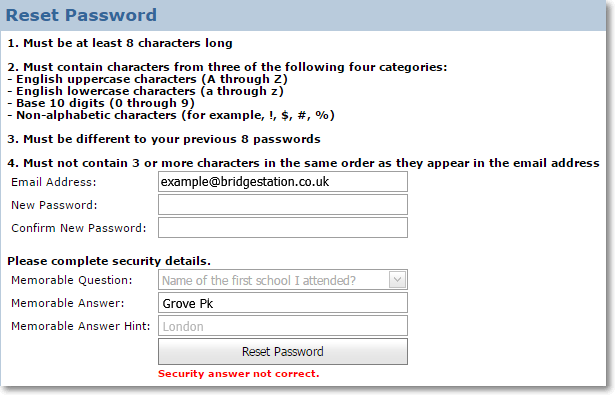This screenshot has width=615, height=395.
Task: Click the red Security answer not correct message
Action: (238, 374)
